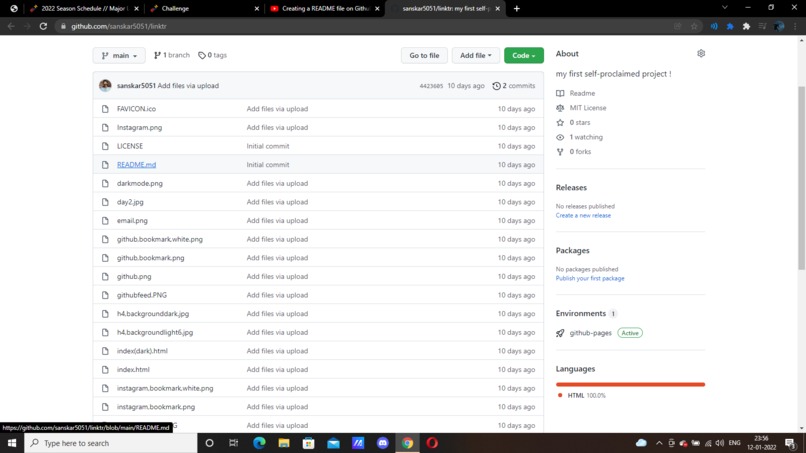Click the eye icon beside 1 watching
Viewport: 806px width, 453px height.
click(560, 137)
